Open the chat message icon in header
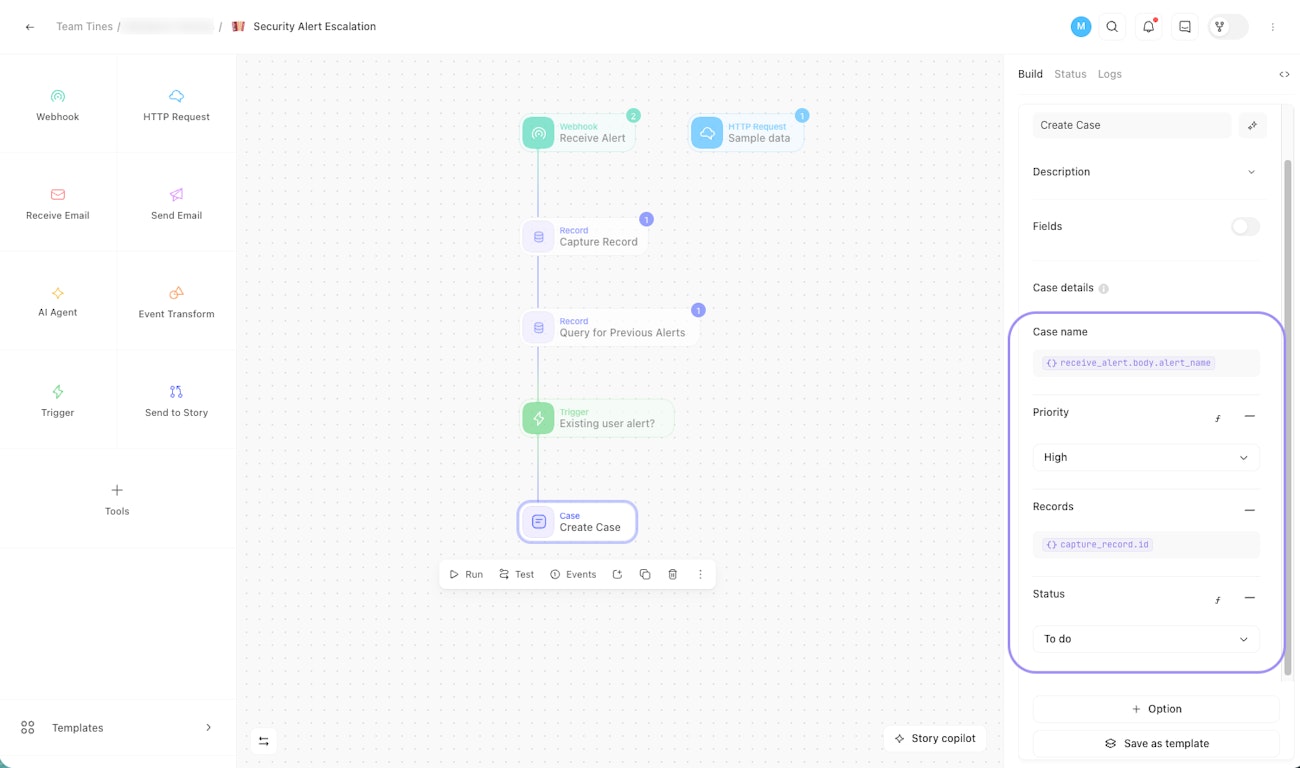 1185,27
